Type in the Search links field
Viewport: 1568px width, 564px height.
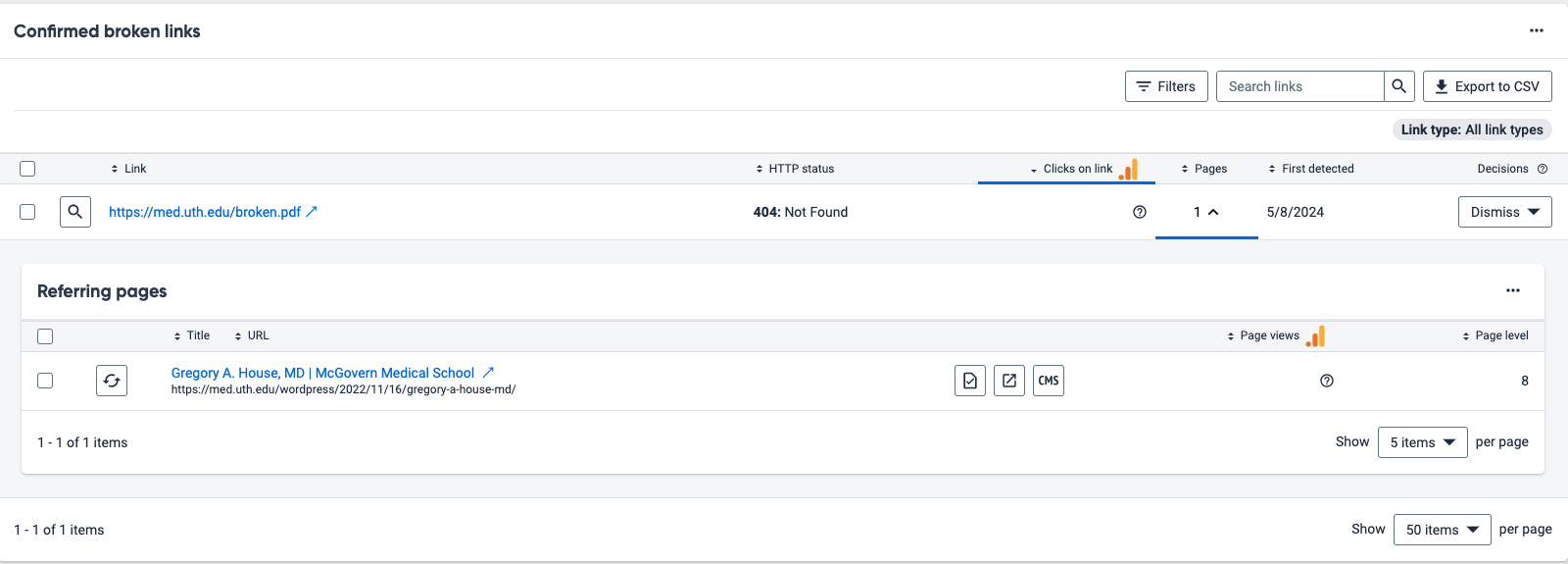(x=1299, y=86)
